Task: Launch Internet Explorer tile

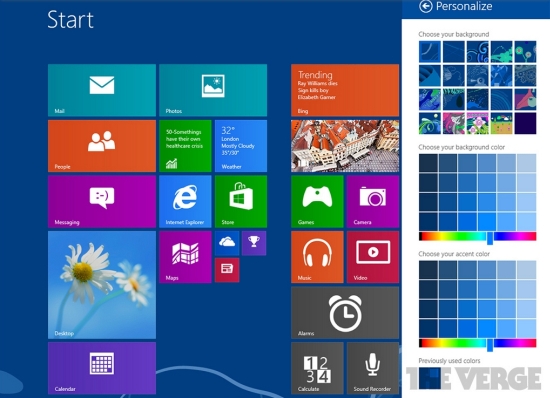Action: click(185, 202)
